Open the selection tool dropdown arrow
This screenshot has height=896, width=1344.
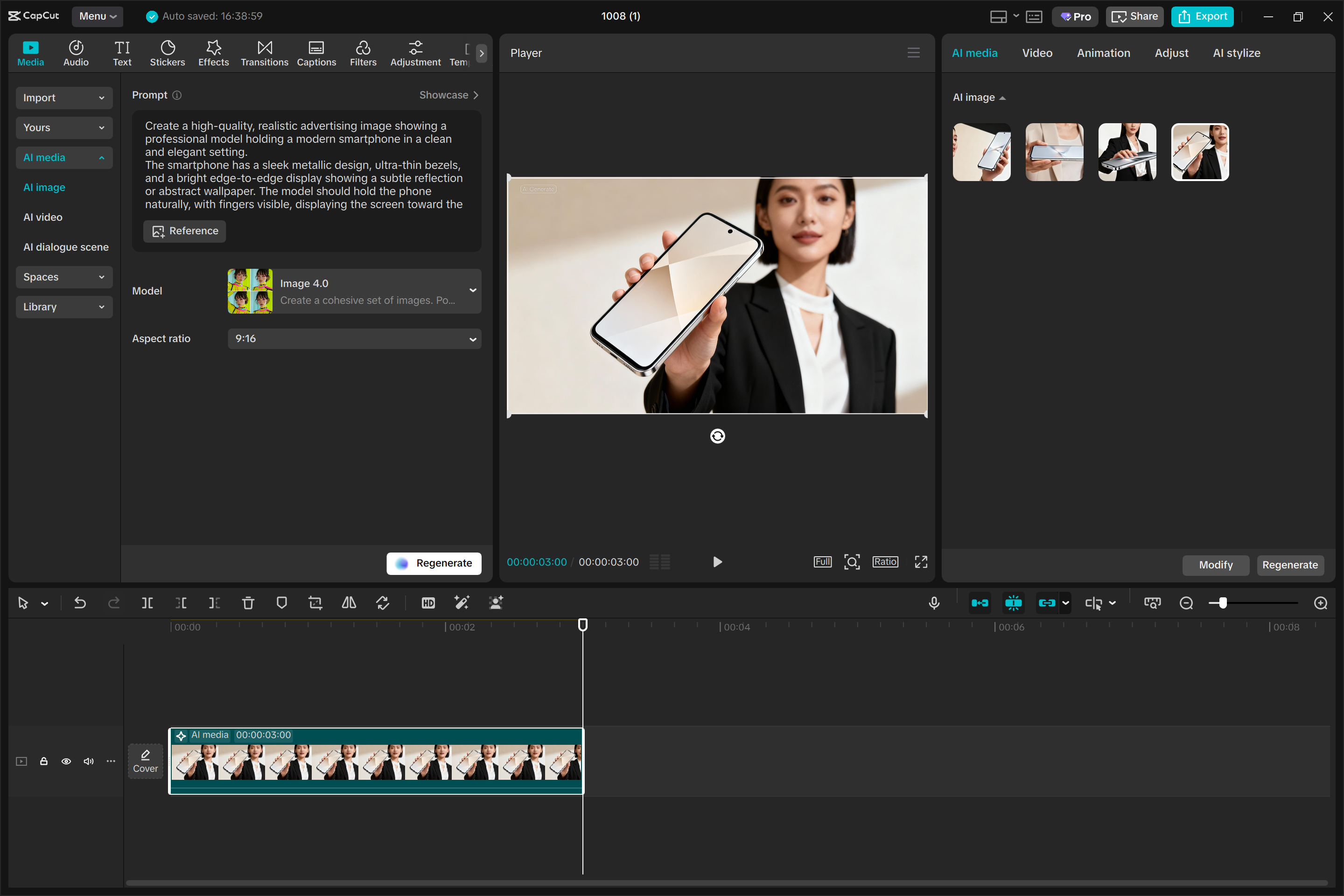(x=45, y=603)
